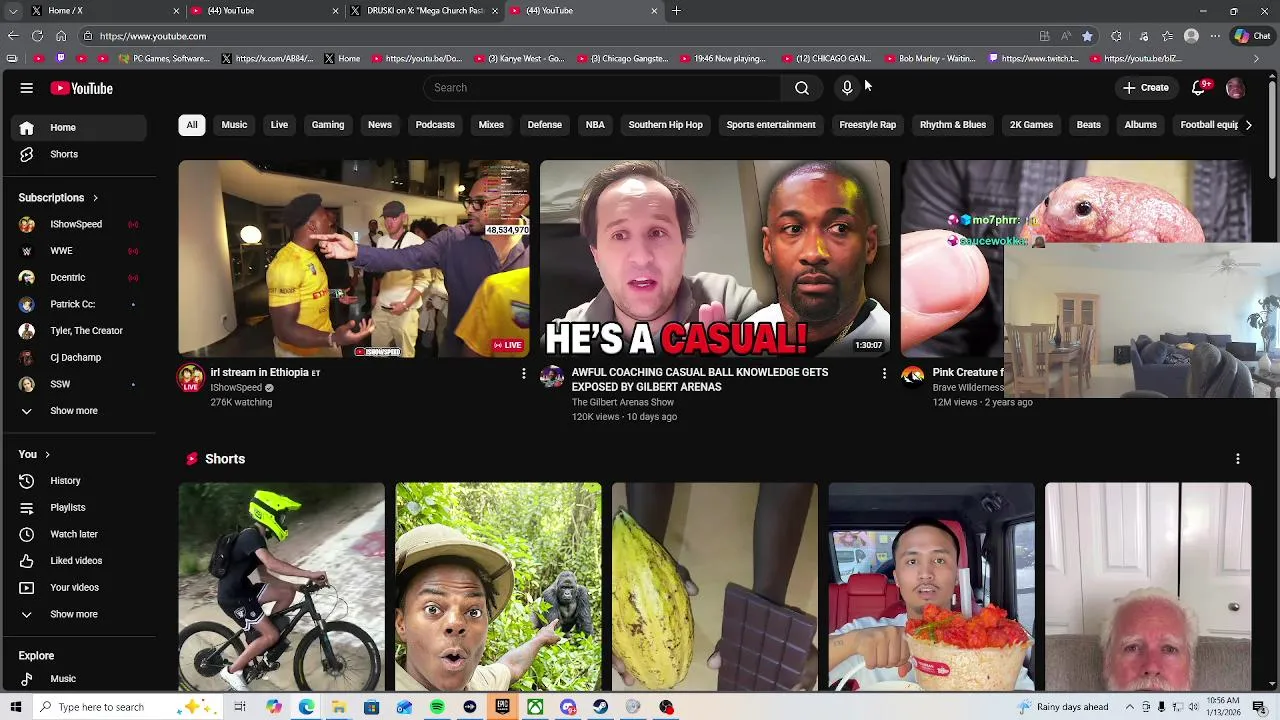Click IShowSpeed channel avatar under live video

pos(191,378)
